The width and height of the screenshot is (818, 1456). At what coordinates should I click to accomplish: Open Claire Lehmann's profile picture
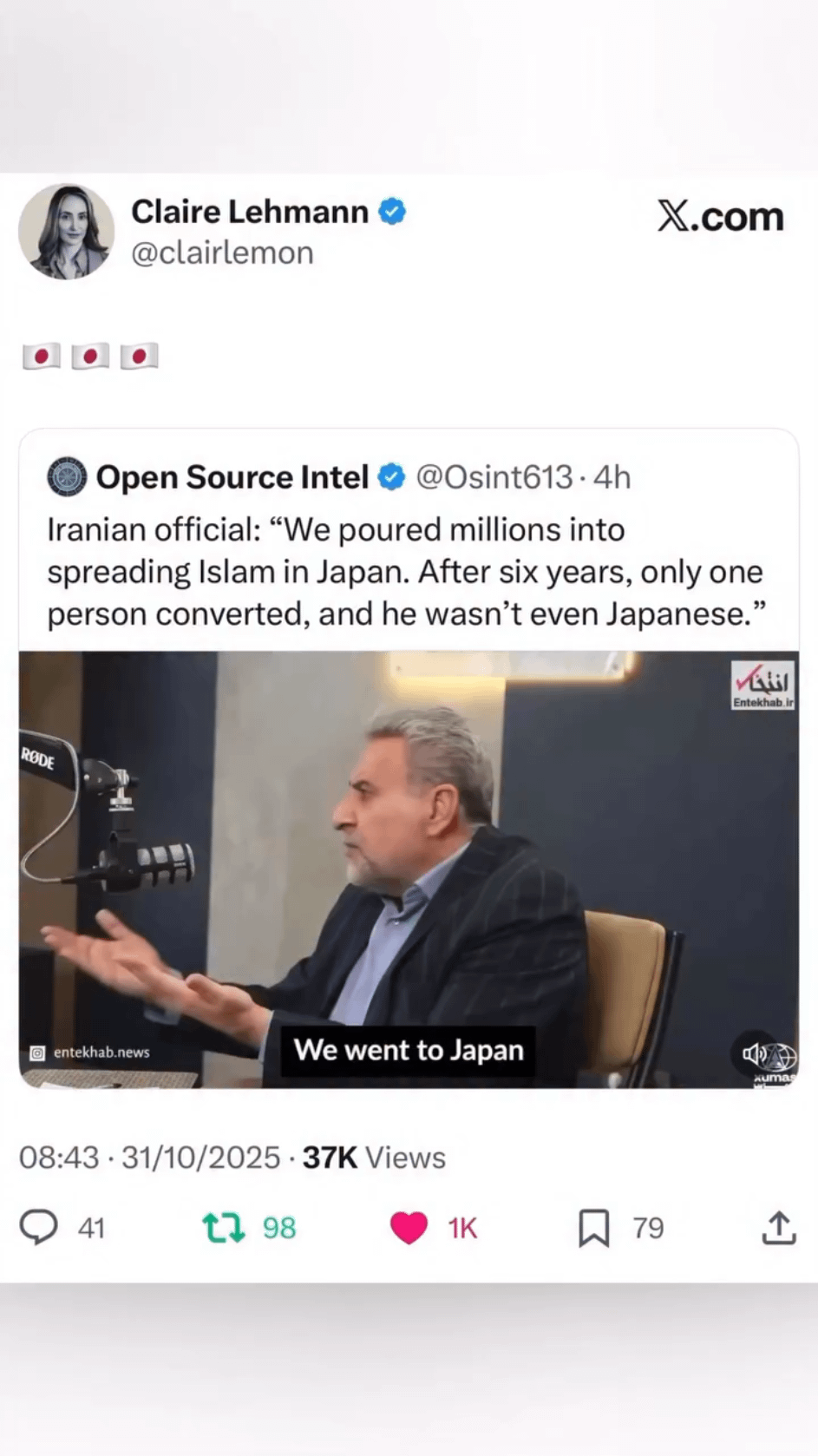(67, 231)
